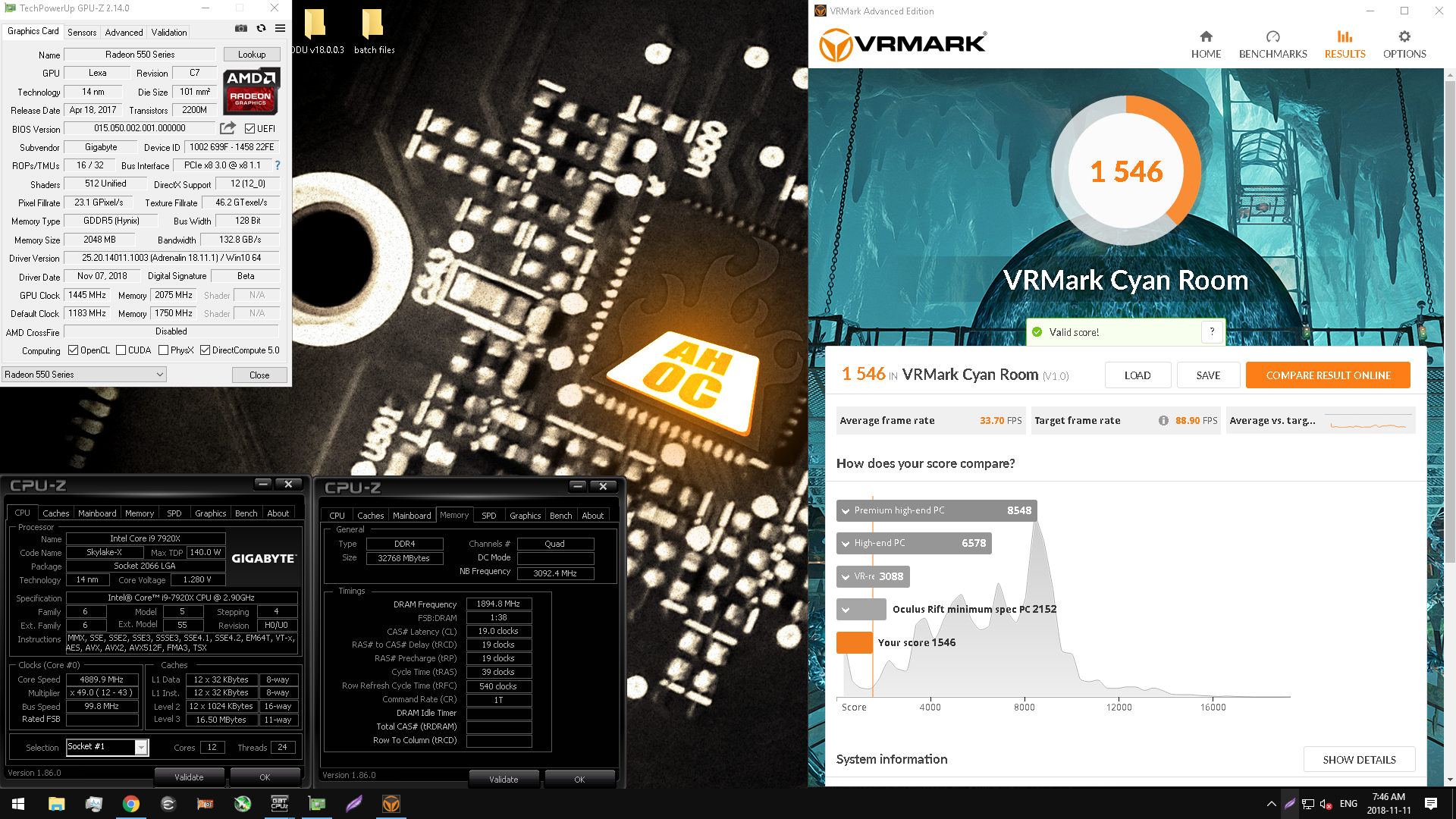The width and height of the screenshot is (1456, 819).
Task: Click the GPU Name field Radeon 550 Series
Action: tap(140, 55)
